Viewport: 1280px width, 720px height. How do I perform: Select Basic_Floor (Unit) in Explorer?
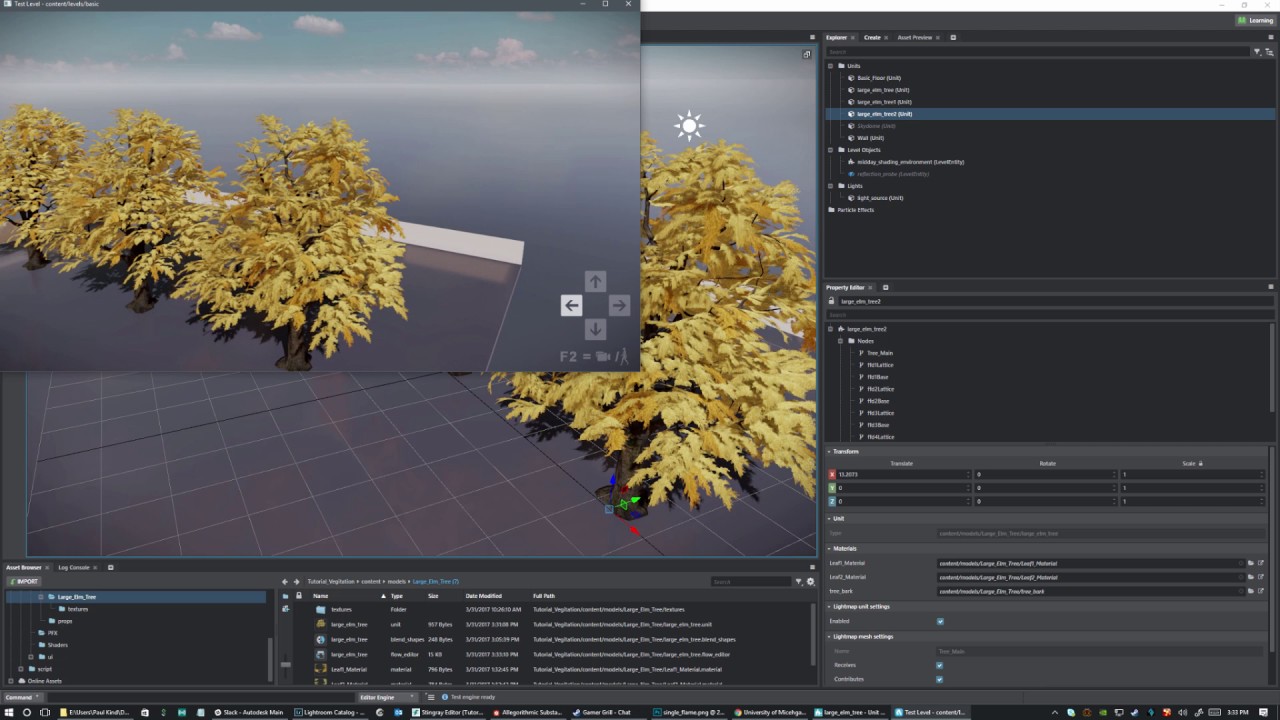click(x=879, y=78)
